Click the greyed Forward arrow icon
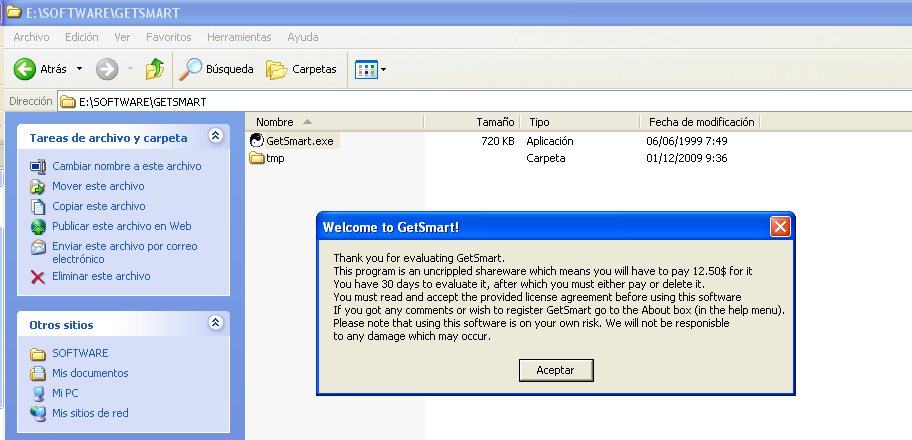Screen dimensions: 912x440 pos(107,69)
